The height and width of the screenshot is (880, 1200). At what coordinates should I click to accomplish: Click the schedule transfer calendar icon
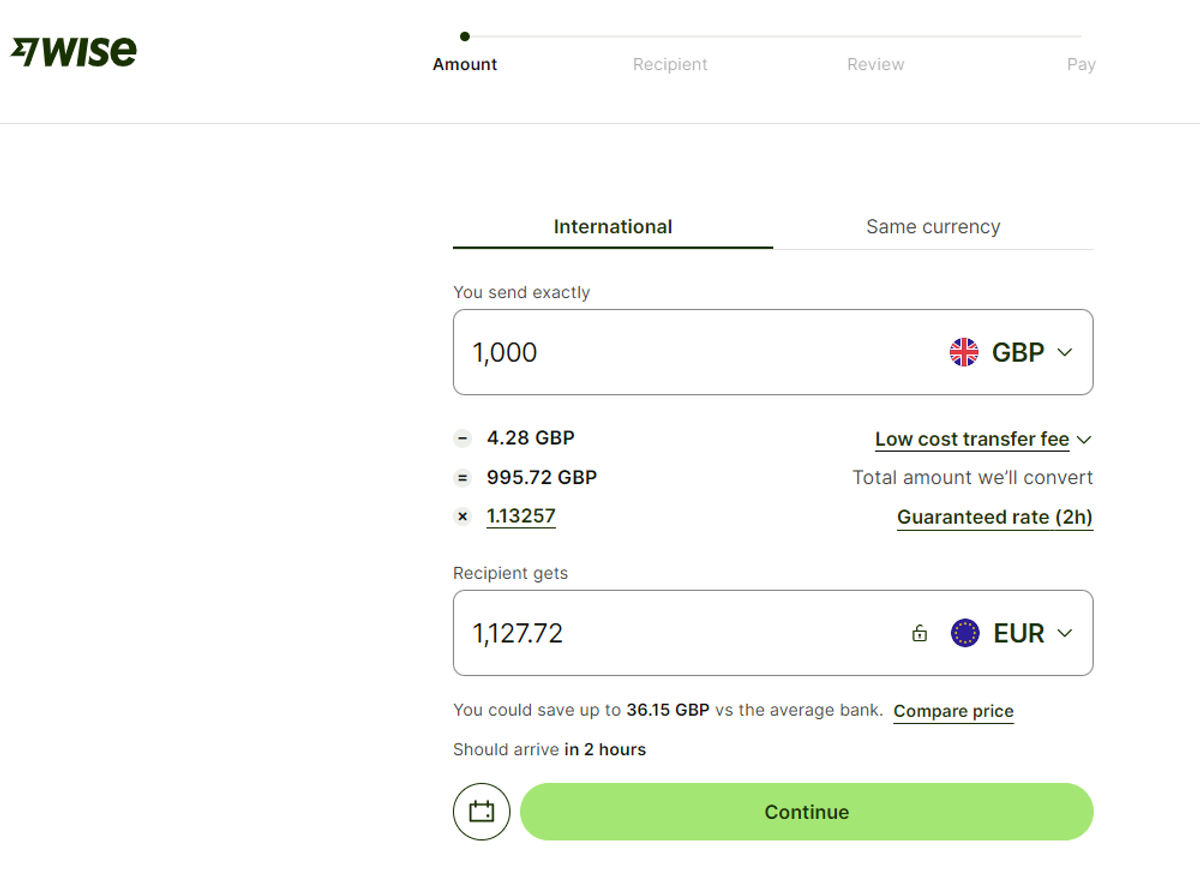coord(481,811)
